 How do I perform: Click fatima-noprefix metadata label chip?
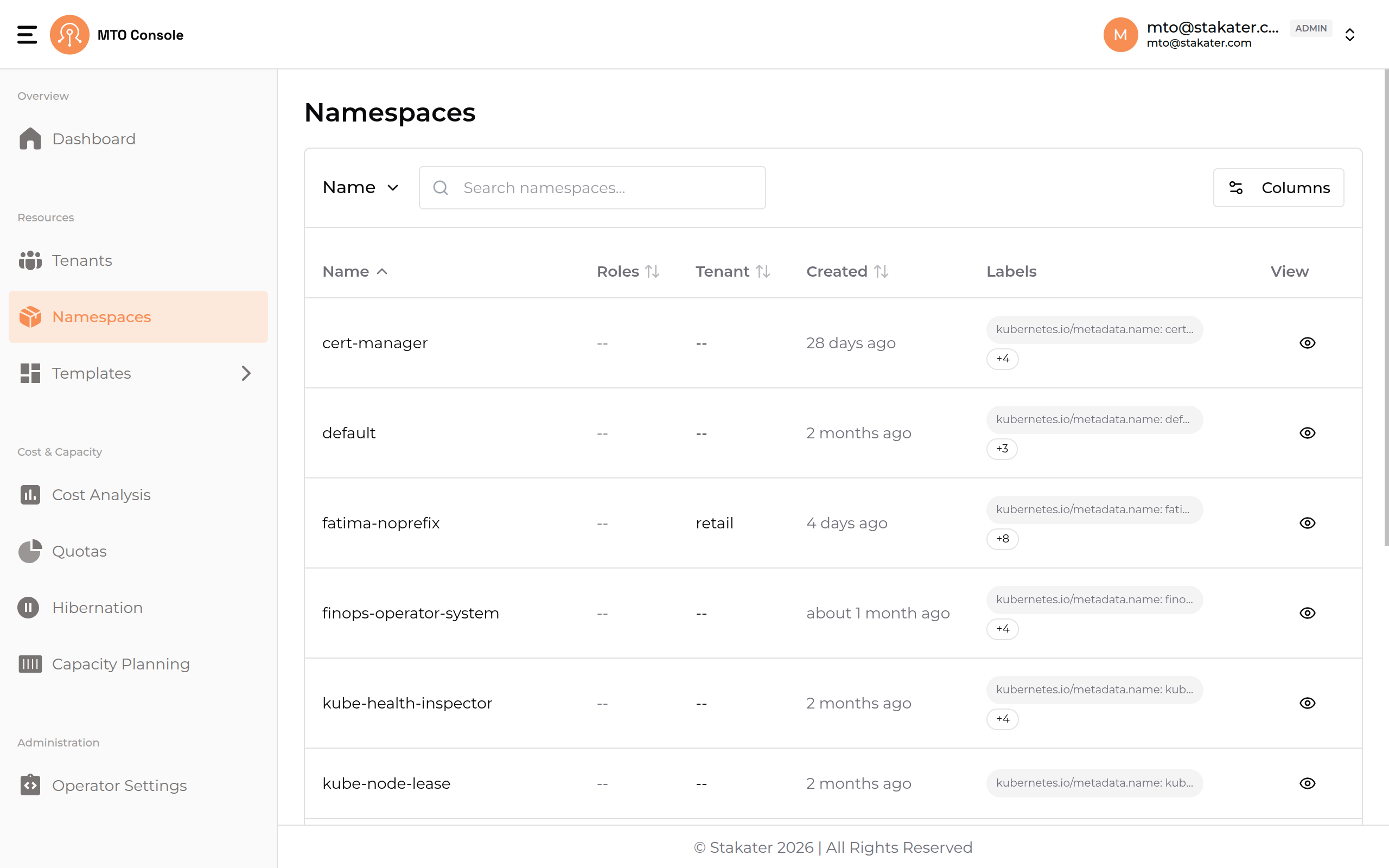(x=1094, y=510)
